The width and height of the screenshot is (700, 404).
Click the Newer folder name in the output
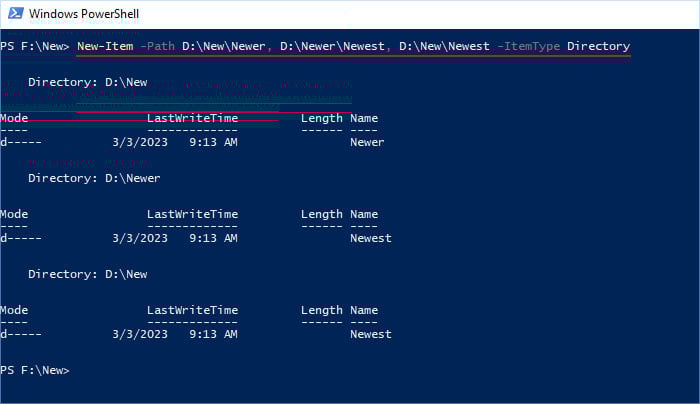pos(367,142)
